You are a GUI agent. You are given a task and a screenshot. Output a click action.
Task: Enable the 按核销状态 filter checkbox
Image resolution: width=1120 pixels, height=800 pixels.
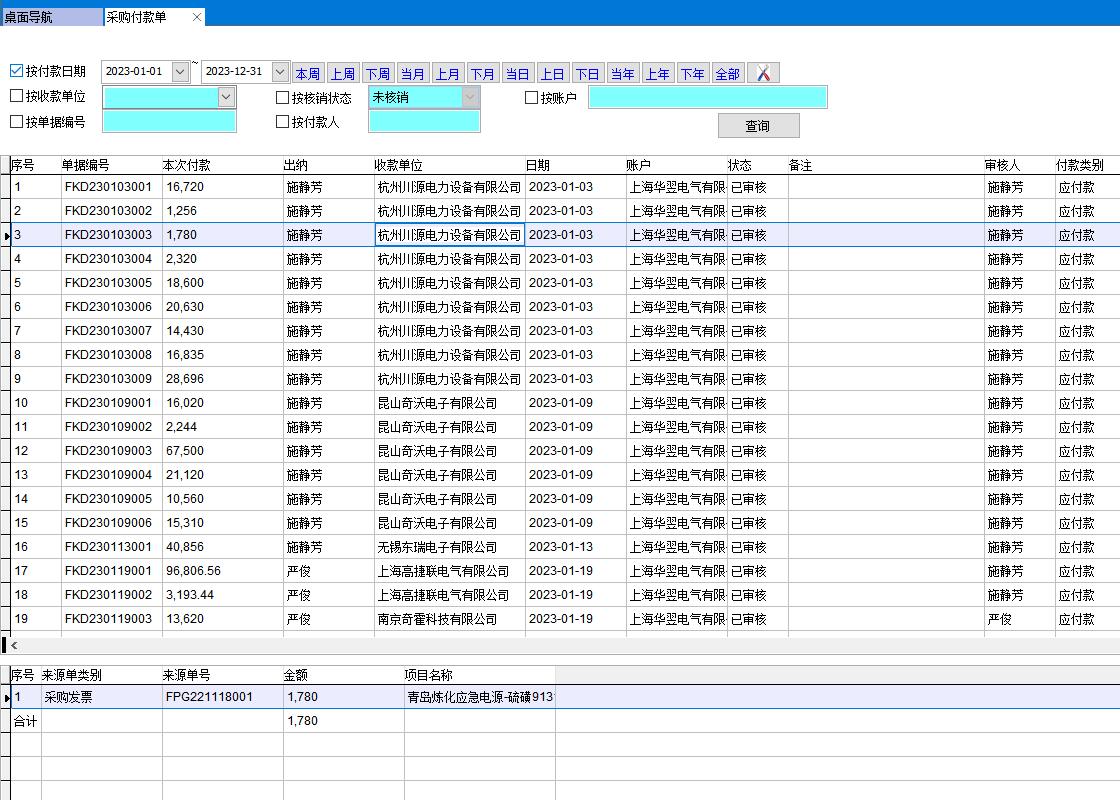tap(281, 97)
